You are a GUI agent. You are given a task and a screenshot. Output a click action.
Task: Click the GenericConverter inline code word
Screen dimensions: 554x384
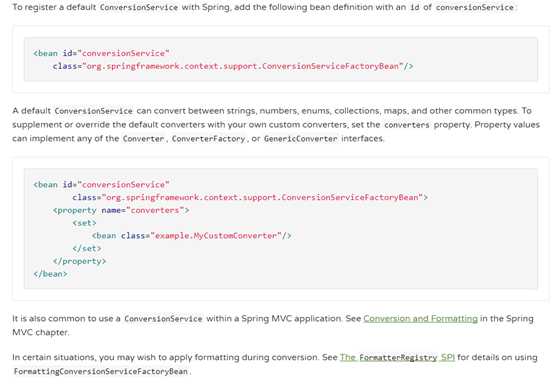[x=301, y=139]
